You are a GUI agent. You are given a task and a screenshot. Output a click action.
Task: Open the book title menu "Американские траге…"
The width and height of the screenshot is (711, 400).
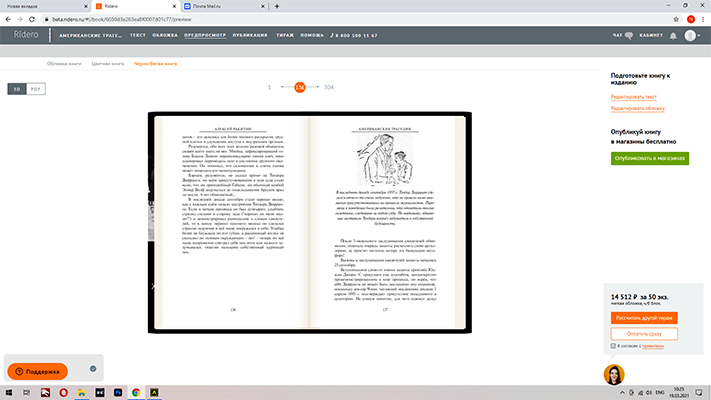point(90,35)
